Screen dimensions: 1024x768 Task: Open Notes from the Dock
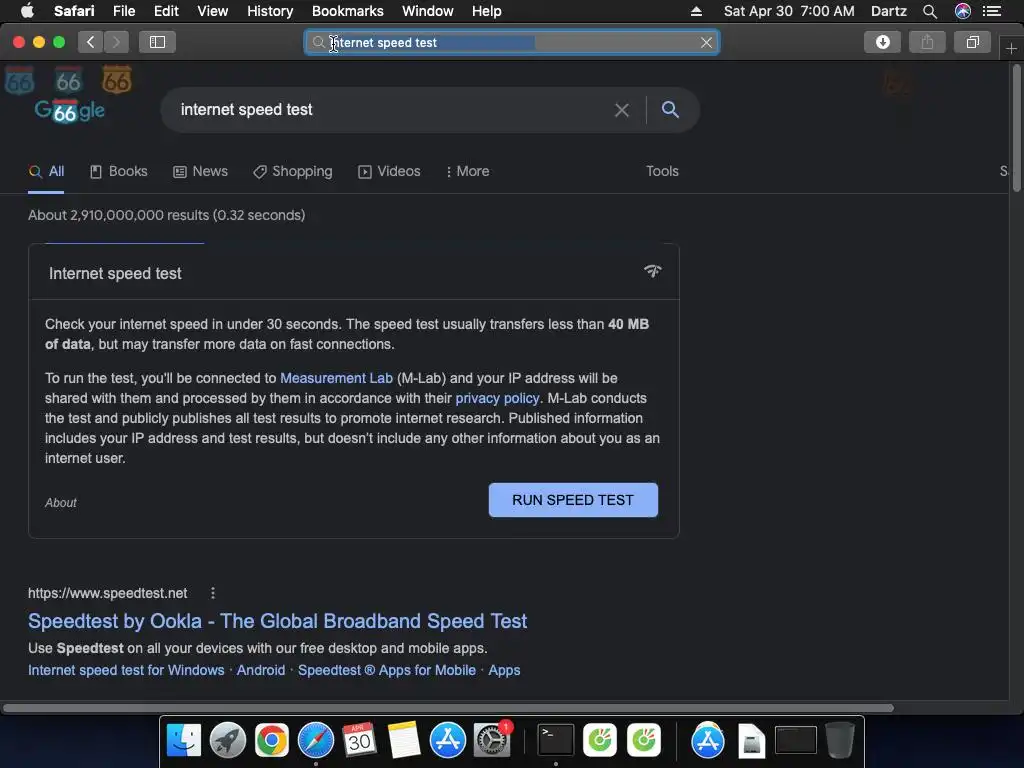404,741
